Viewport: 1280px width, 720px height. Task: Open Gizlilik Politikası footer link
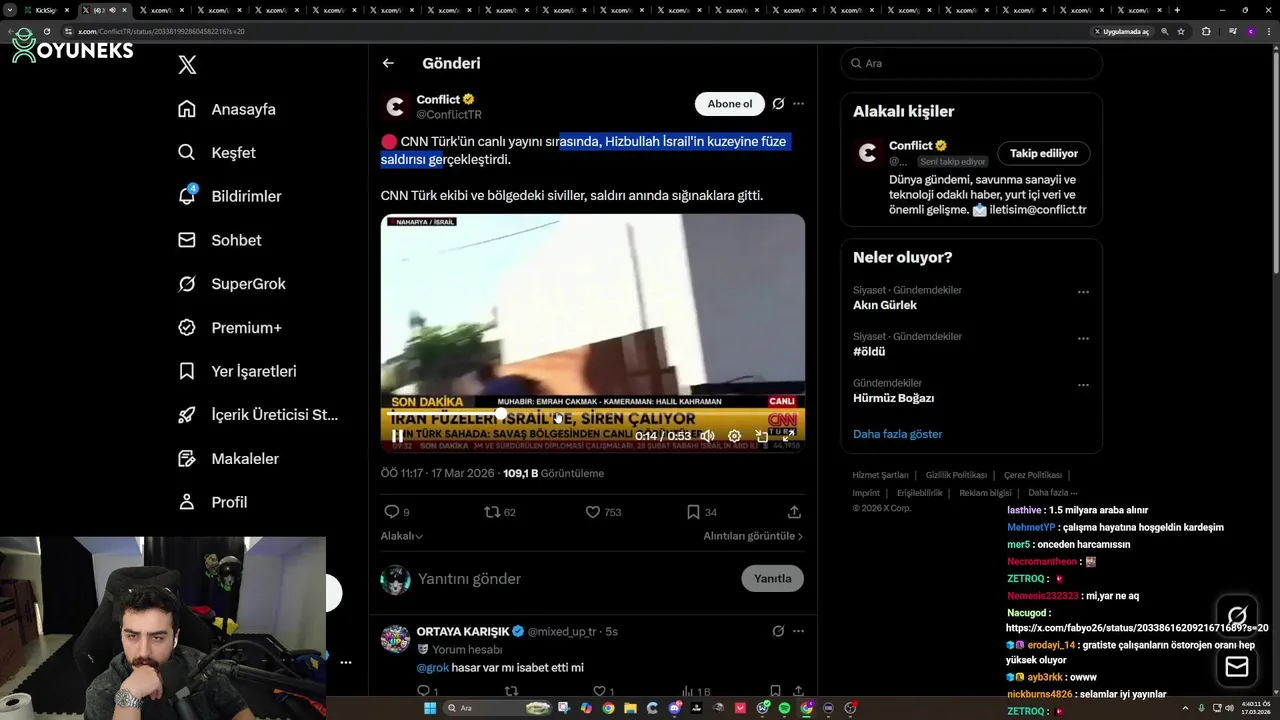pos(956,475)
